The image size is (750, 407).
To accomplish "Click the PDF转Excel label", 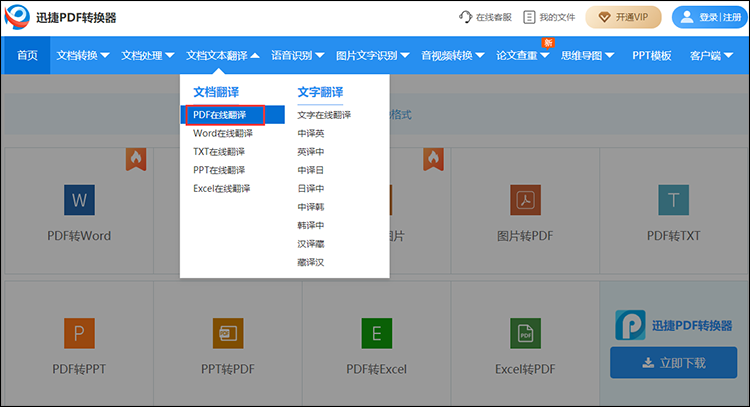I will pos(376,369).
